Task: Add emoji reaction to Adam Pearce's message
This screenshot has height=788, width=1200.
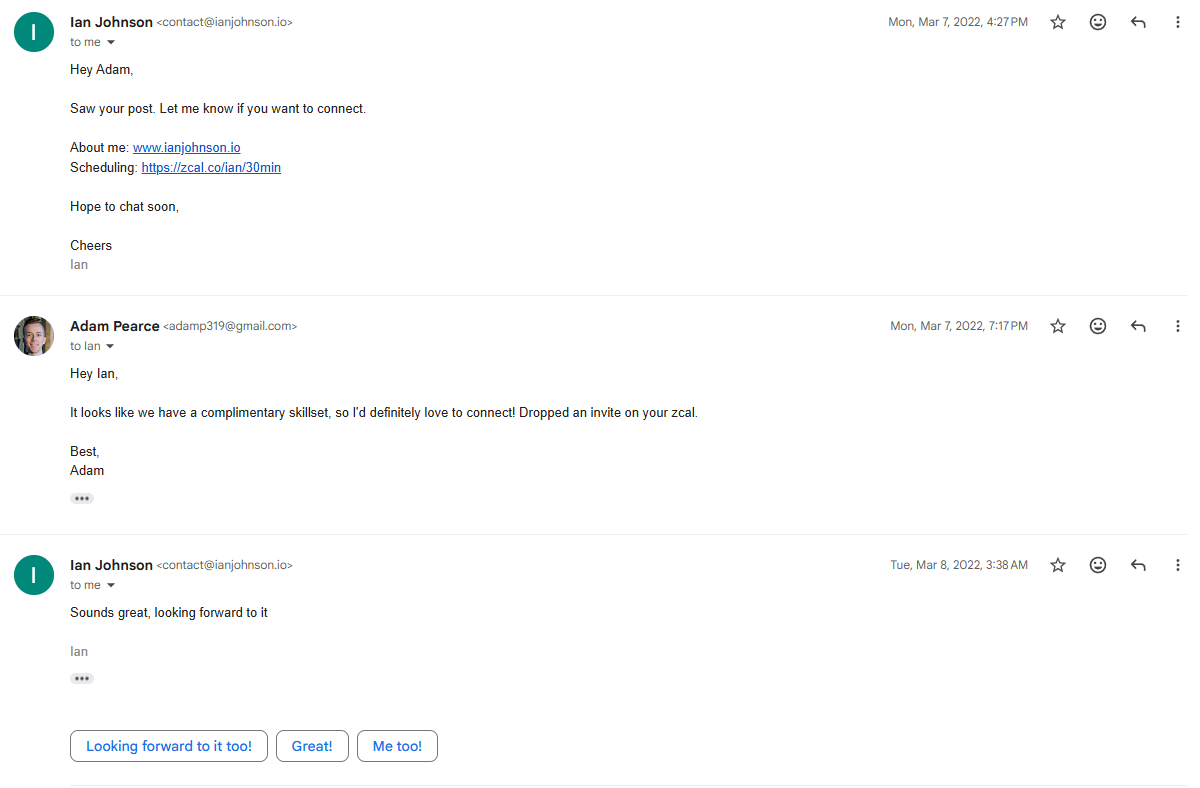Action: click(1098, 326)
